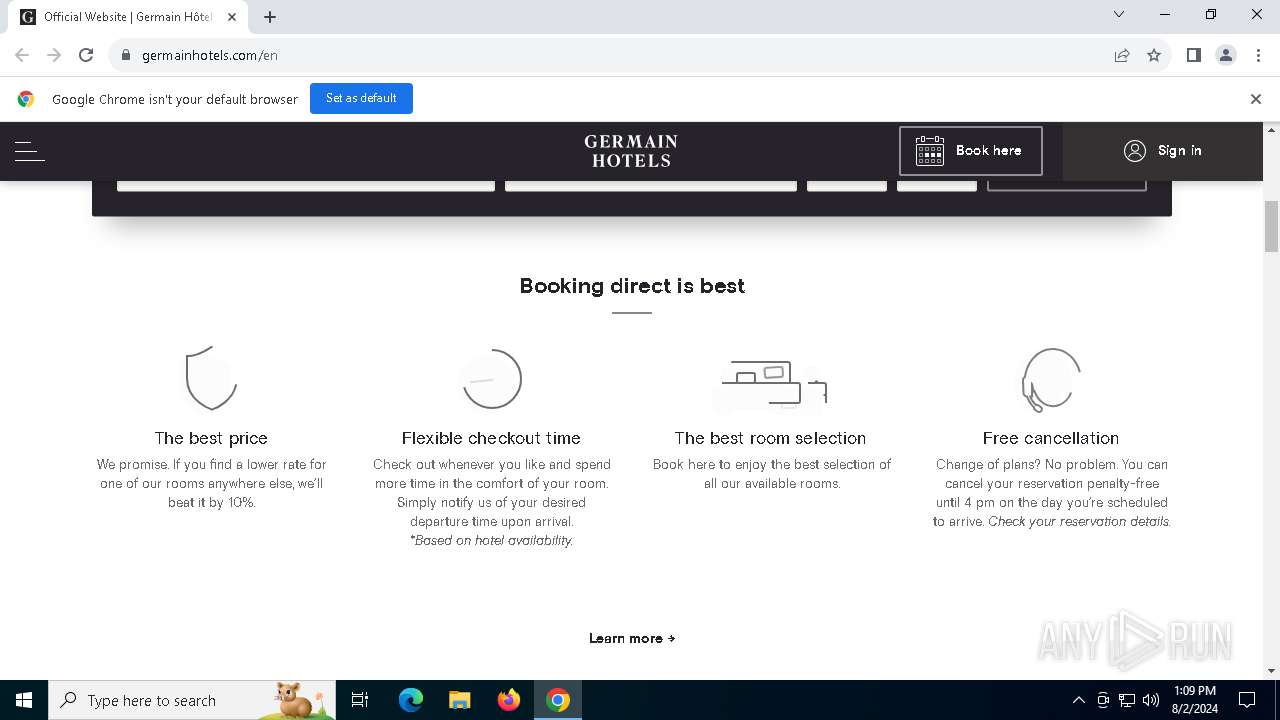The height and width of the screenshot is (720, 1280).
Task: Click the Germain Hotels logo
Action: [631, 151]
